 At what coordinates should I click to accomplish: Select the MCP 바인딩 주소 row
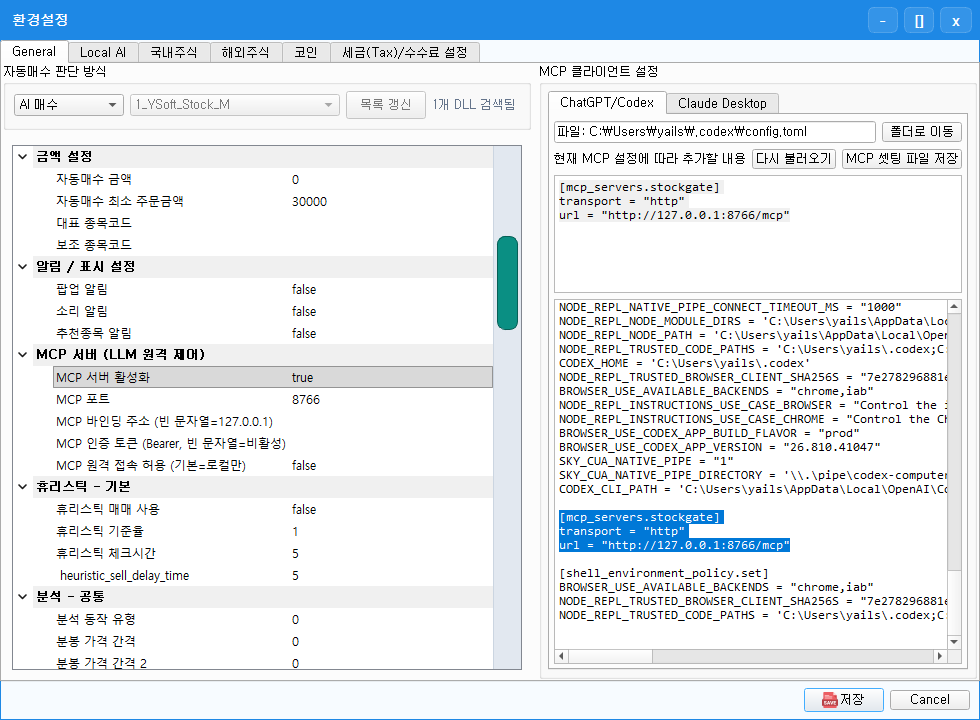(273, 421)
